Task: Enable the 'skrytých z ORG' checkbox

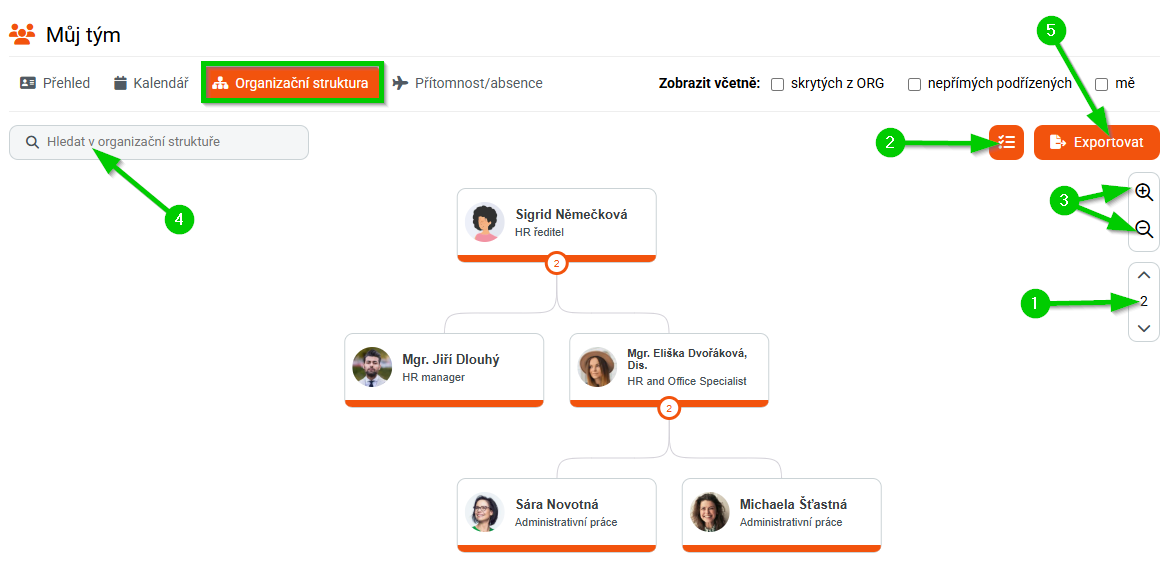Action: (x=777, y=85)
